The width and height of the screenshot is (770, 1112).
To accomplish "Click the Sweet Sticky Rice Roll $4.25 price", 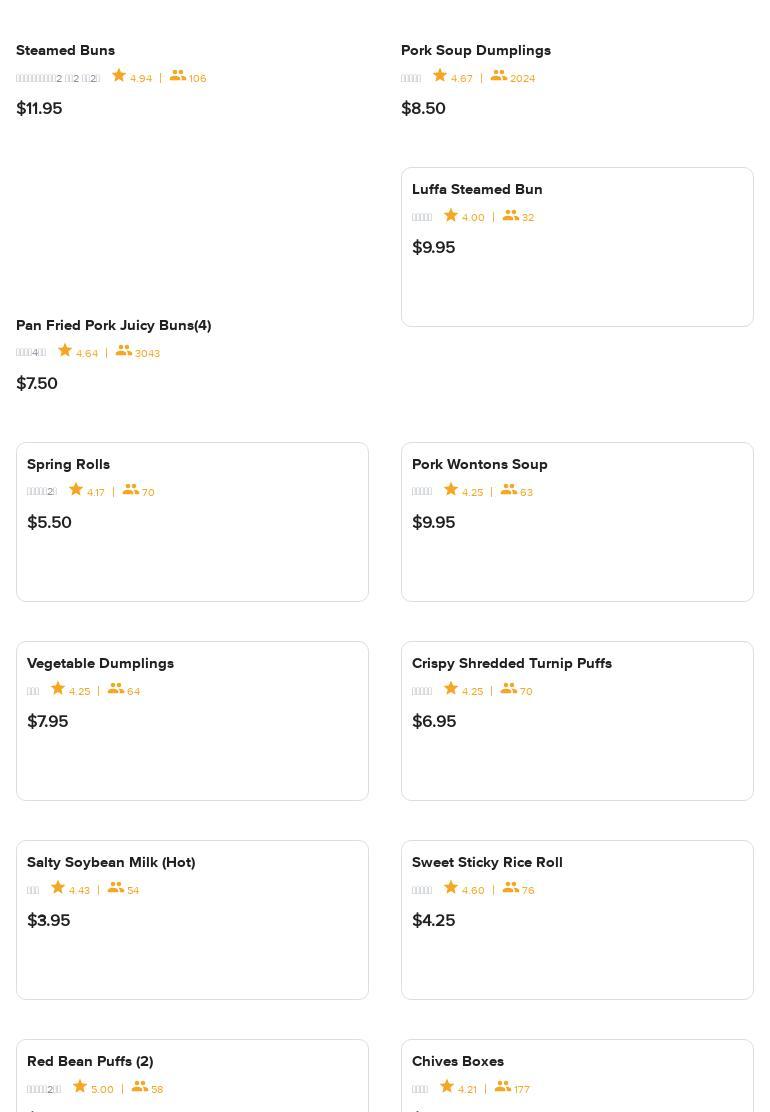I will (433, 920).
